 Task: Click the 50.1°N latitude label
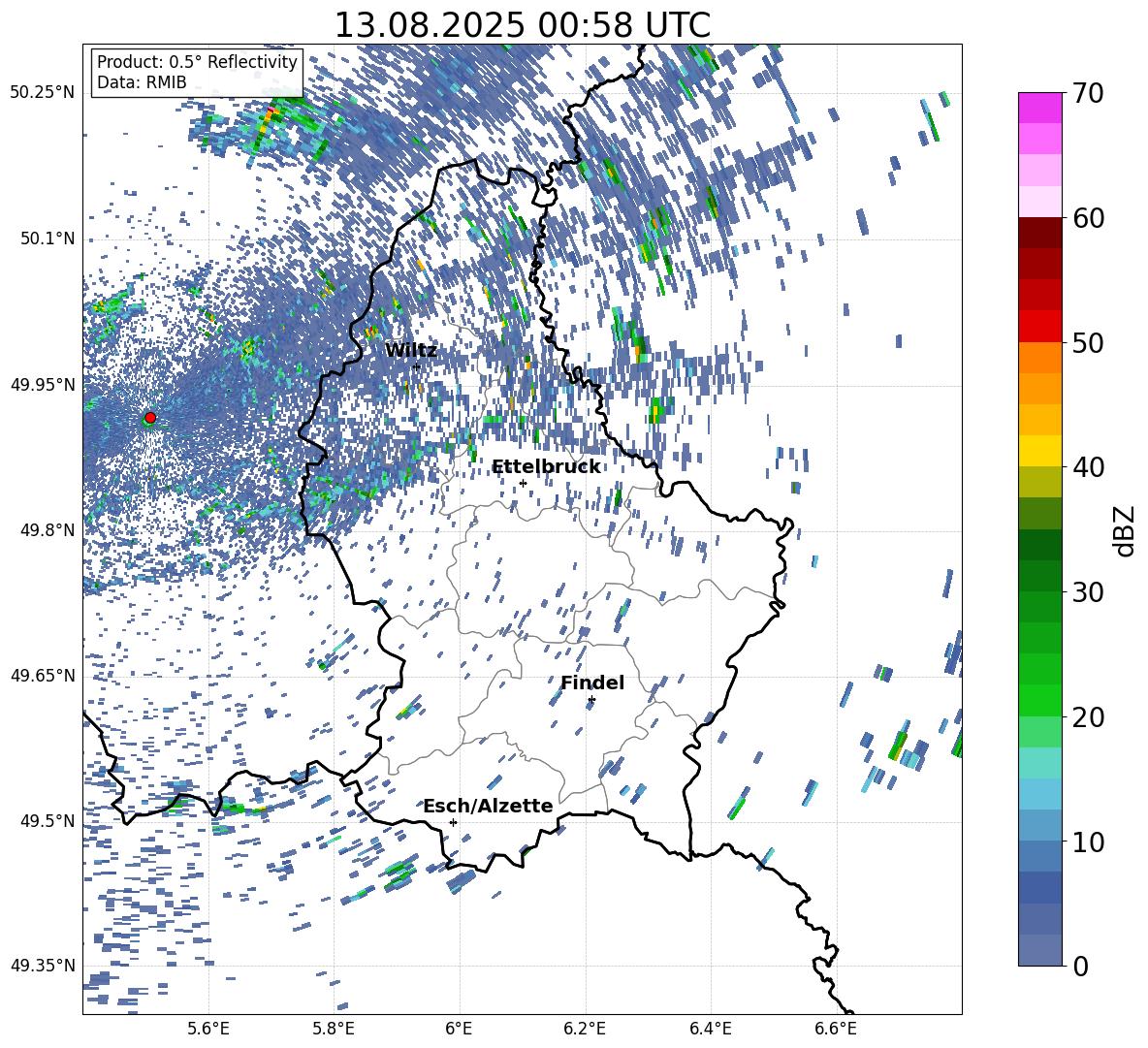click(x=47, y=238)
